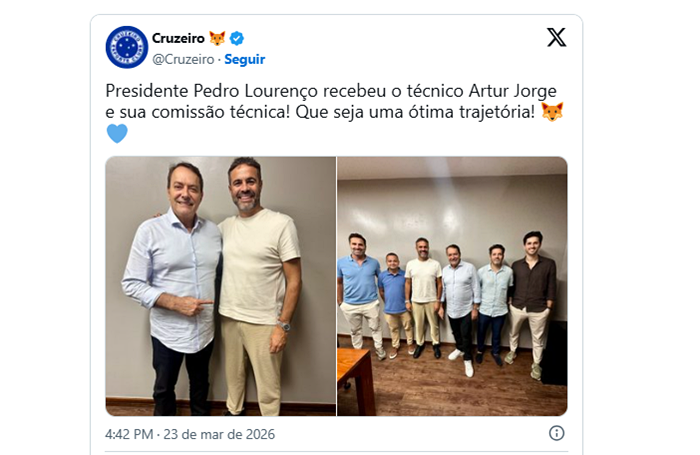700x455 pixels.
Task: Click the 23 de mar de 2026 date
Action: [x=219, y=434]
